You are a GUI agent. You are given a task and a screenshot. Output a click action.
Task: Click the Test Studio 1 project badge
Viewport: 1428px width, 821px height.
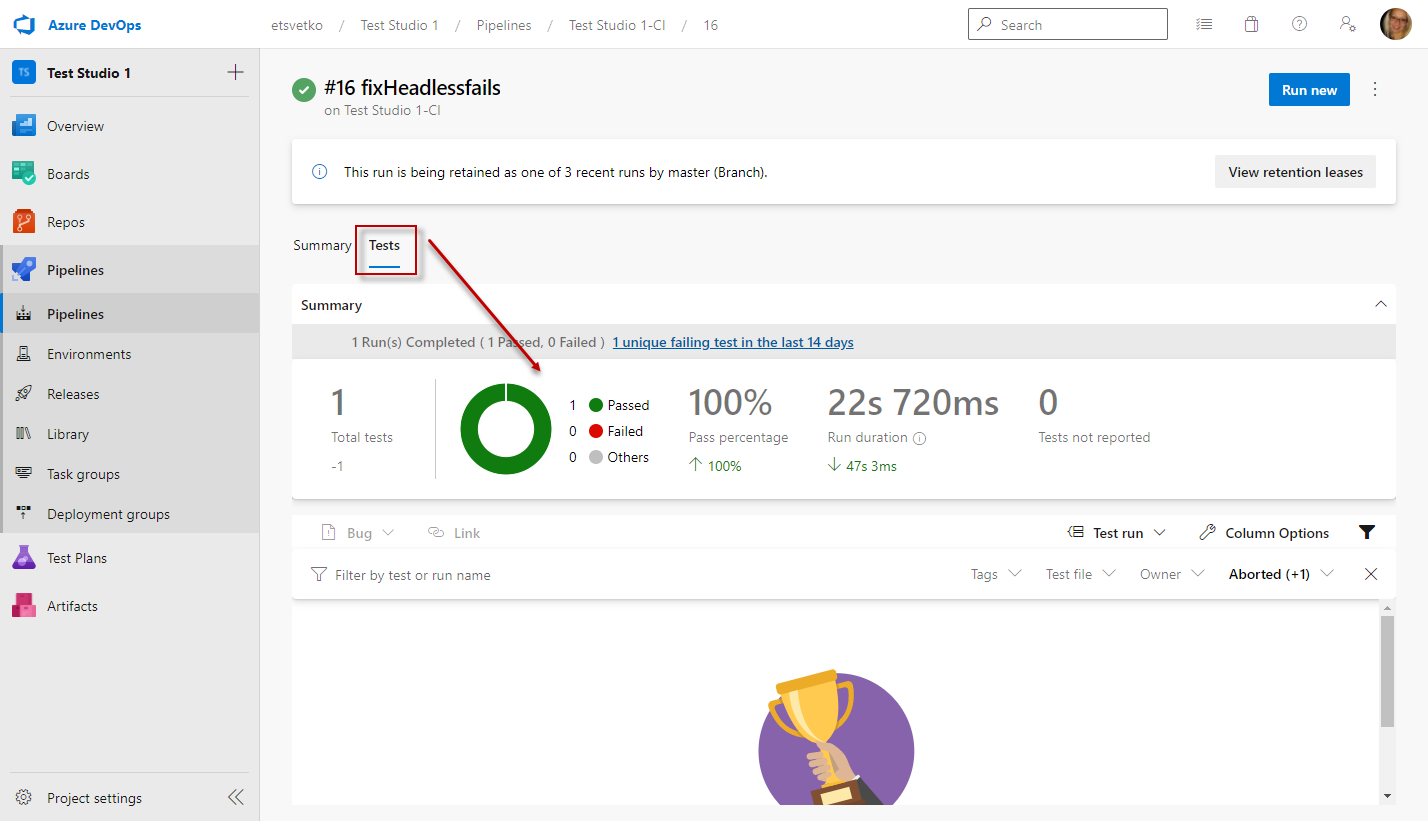pyautogui.click(x=24, y=73)
